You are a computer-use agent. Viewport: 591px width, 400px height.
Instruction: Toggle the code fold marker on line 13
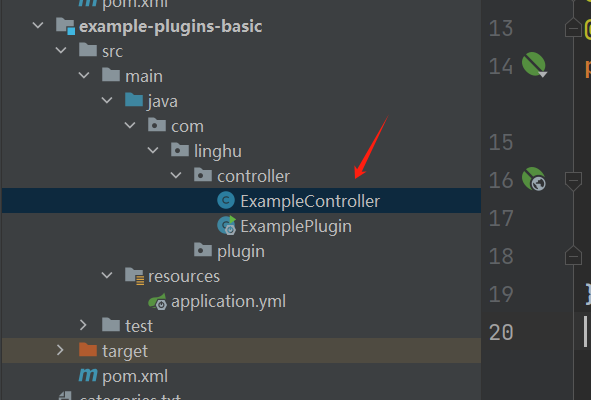tap(573, 28)
